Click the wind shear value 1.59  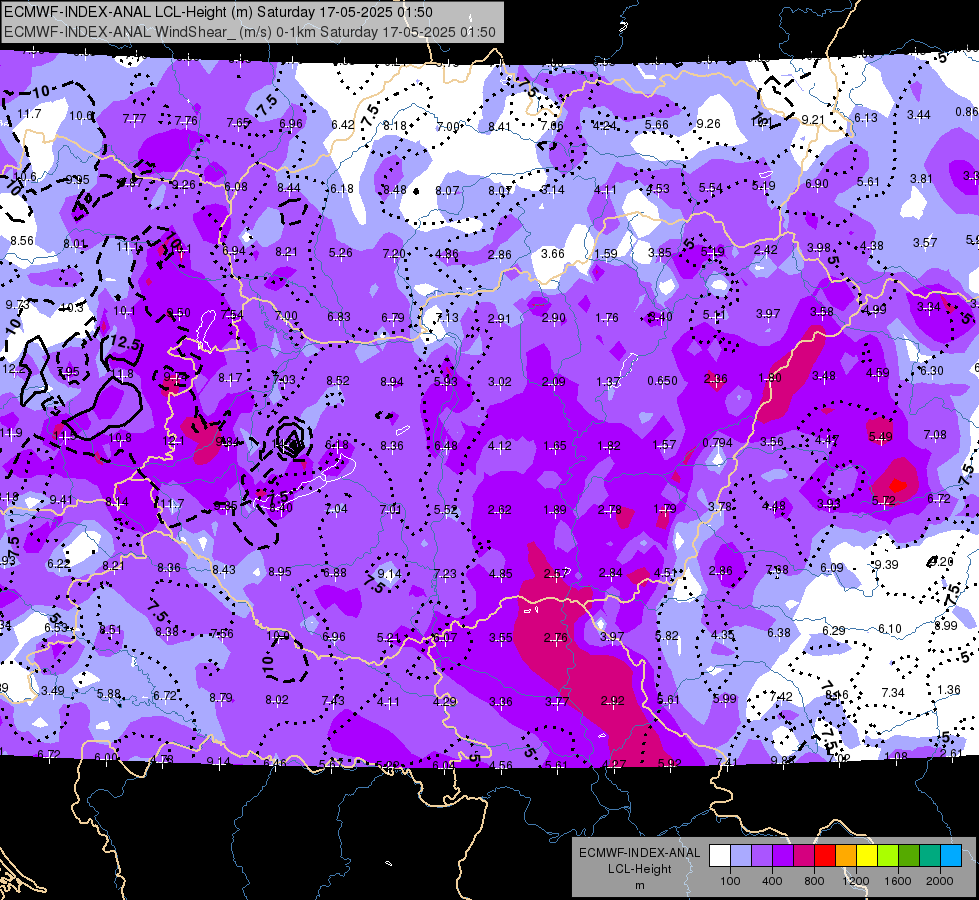(x=606, y=254)
